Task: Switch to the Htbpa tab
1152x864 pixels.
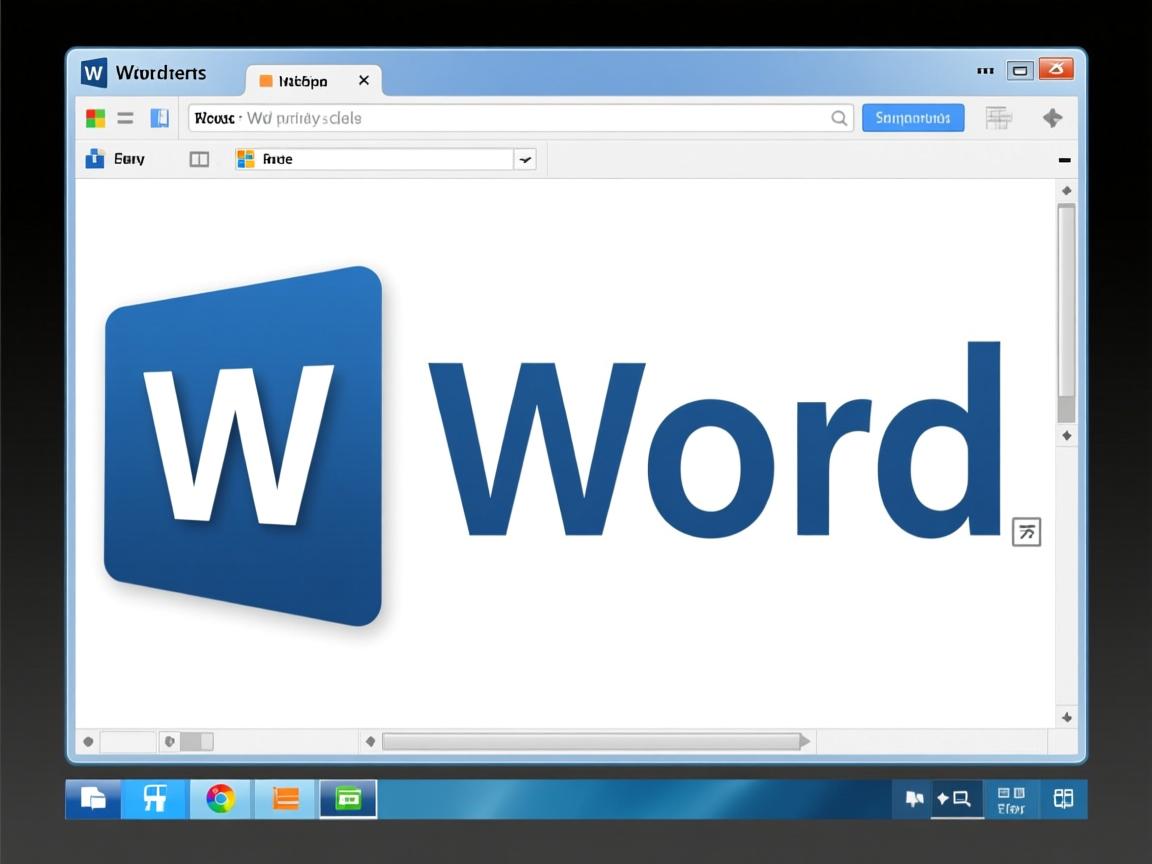Action: [300, 80]
